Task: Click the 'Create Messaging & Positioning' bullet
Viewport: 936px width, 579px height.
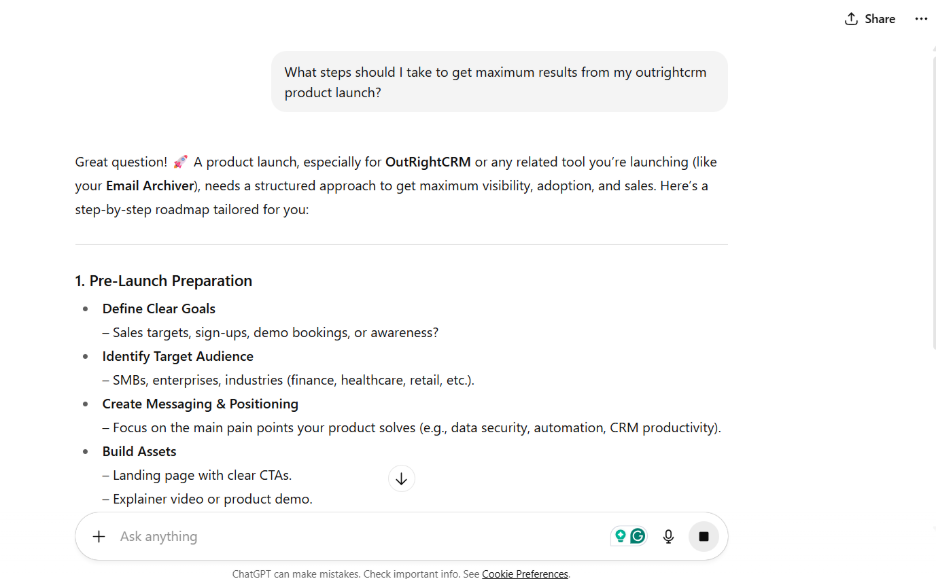Action: [x=200, y=404]
